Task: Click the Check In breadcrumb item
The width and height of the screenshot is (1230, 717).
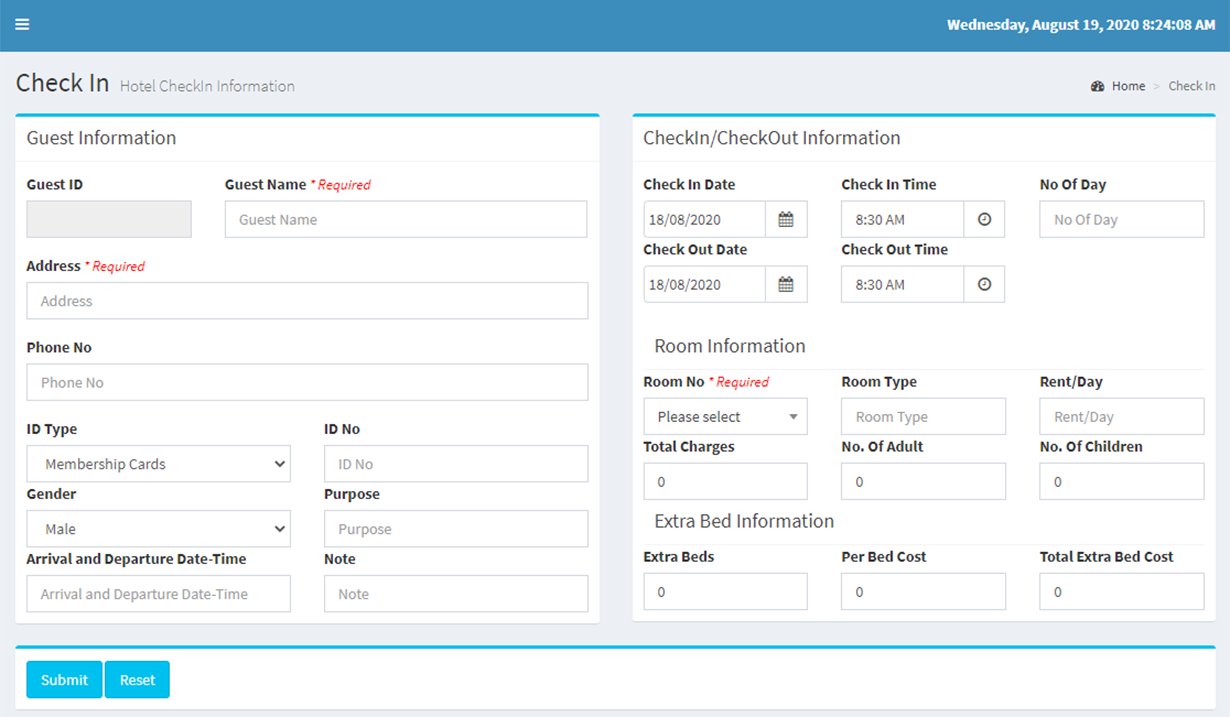Action: pyautogui.click(x=1192, y=87)
